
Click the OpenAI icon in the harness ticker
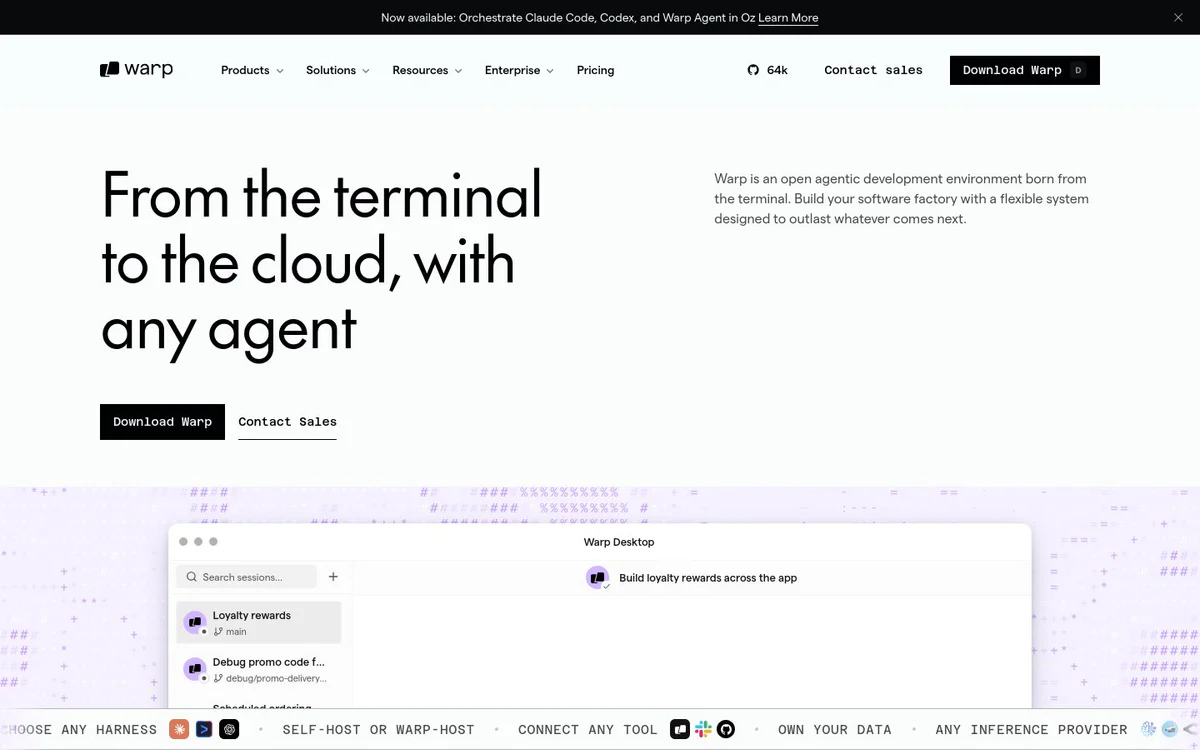click(229, 729)
